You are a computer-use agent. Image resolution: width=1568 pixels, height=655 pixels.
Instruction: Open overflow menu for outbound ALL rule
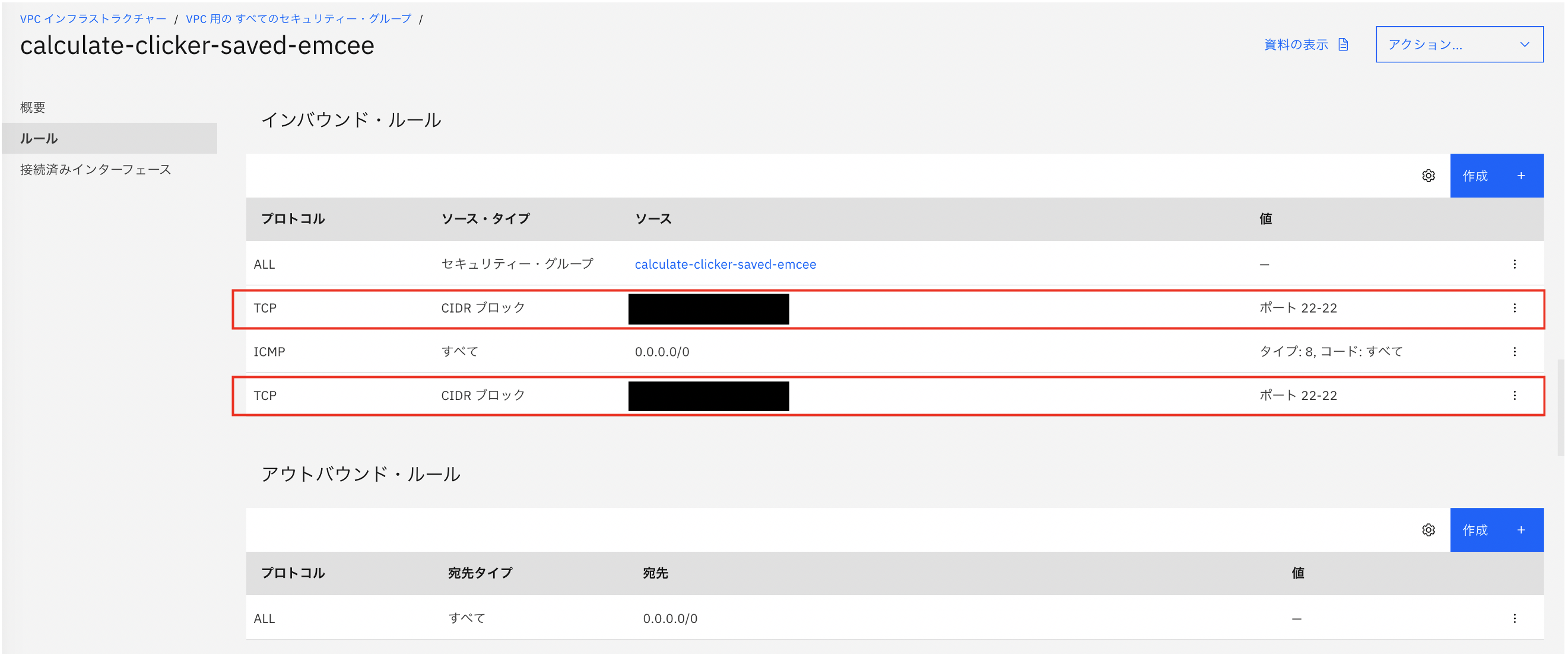pos(1515,618)
